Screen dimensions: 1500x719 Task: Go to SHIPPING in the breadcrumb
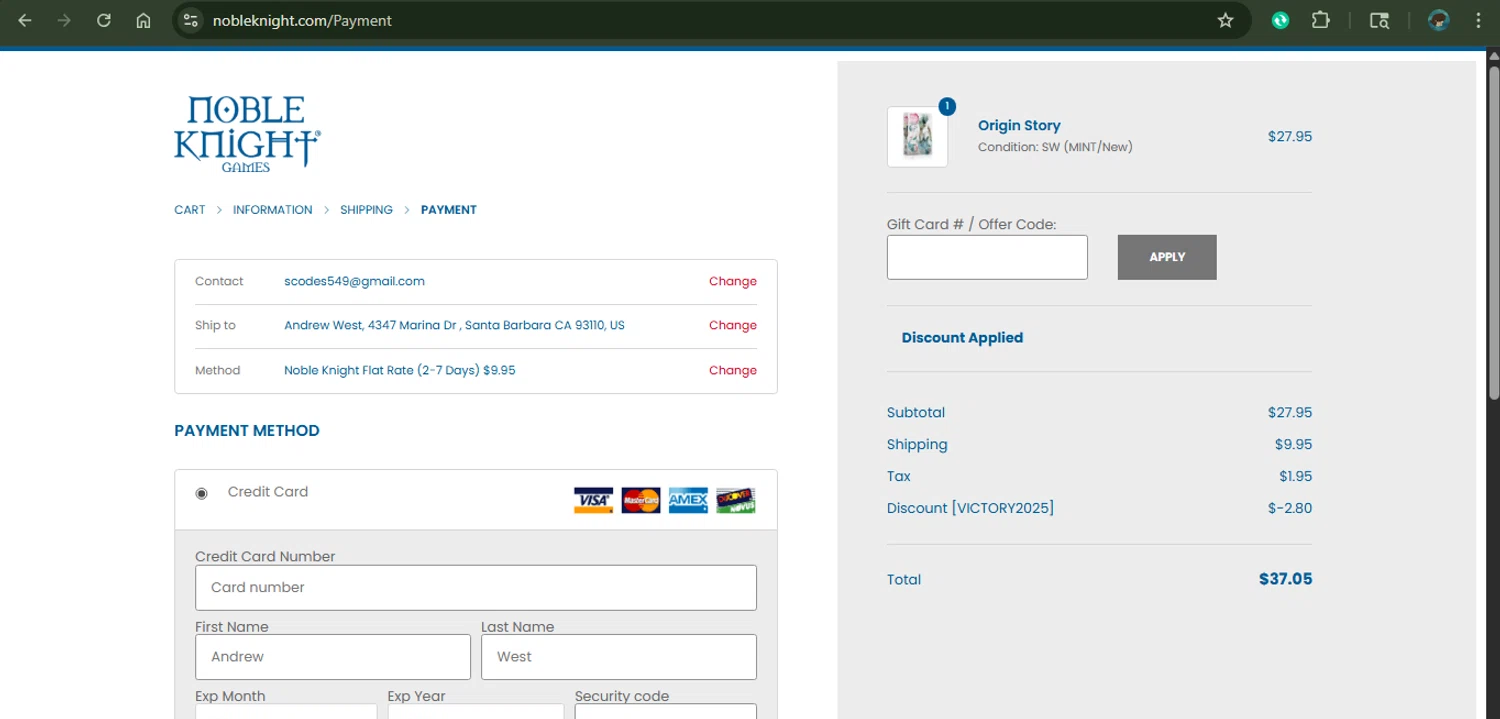click(366, 210)
